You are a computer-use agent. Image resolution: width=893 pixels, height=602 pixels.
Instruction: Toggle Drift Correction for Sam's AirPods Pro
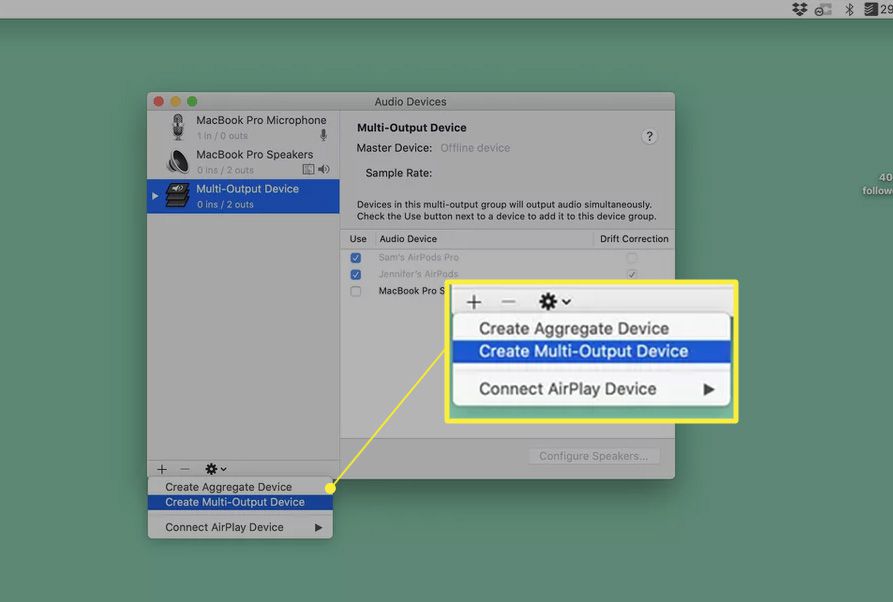point(631,258)
